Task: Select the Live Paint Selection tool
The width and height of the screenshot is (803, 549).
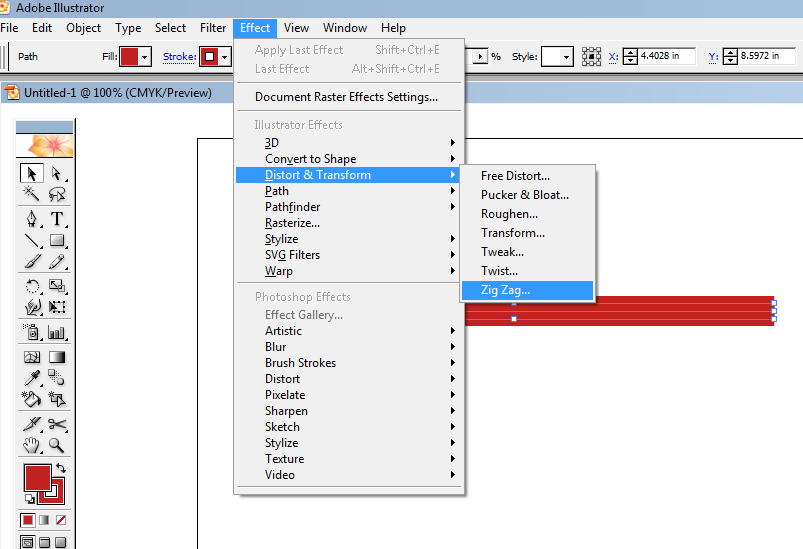Action: [x=57, y=399]
